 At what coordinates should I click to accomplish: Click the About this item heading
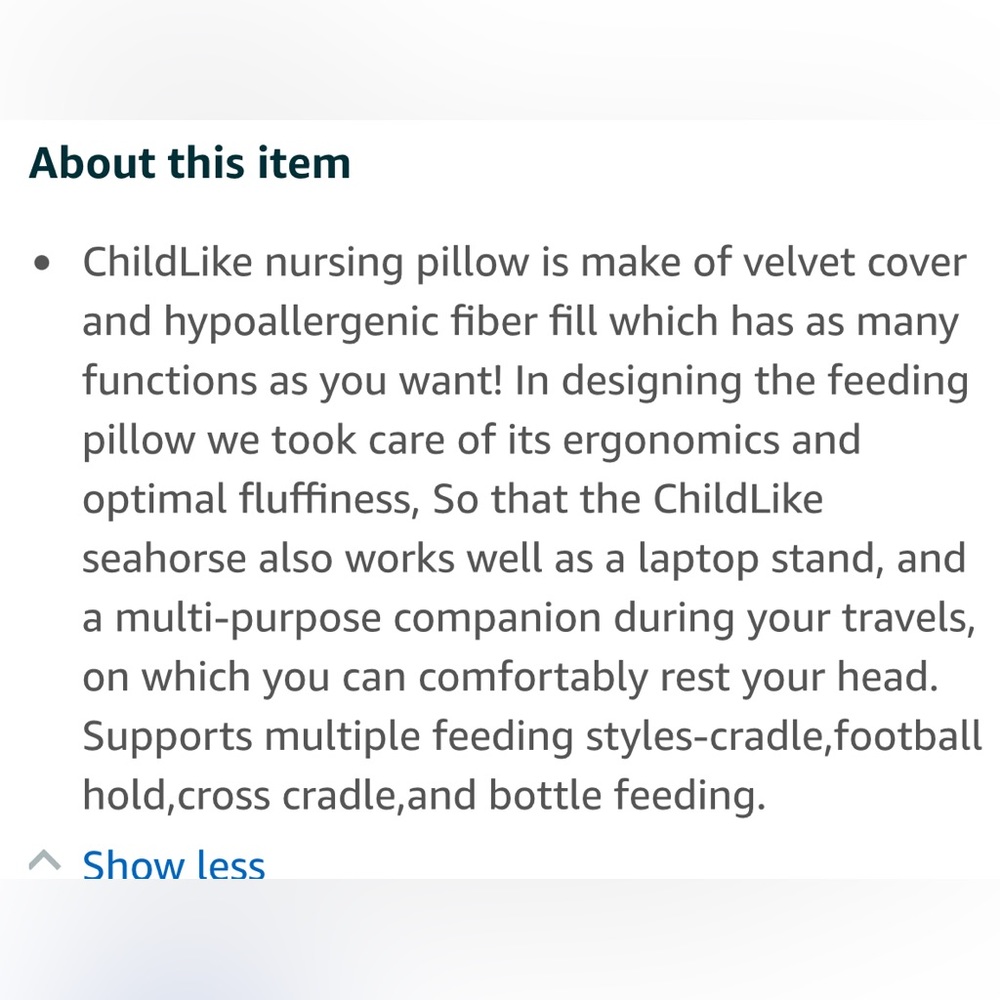coord(190,163)
